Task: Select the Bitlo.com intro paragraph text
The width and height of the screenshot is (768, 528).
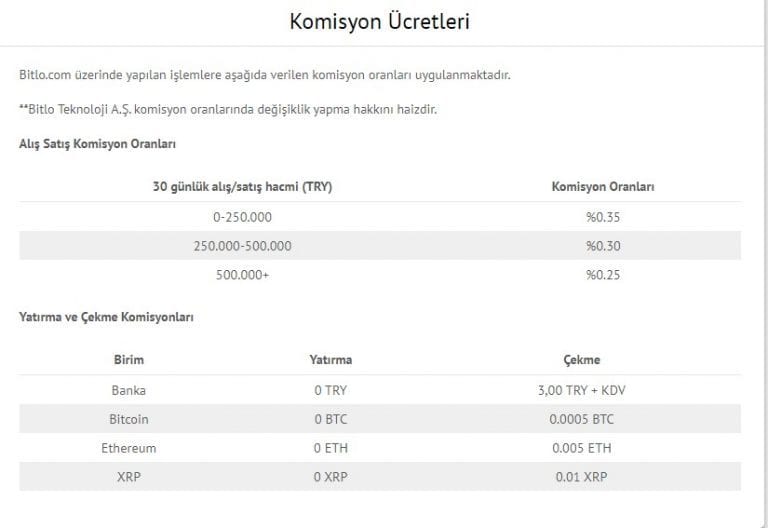Action: click(264, 75)
